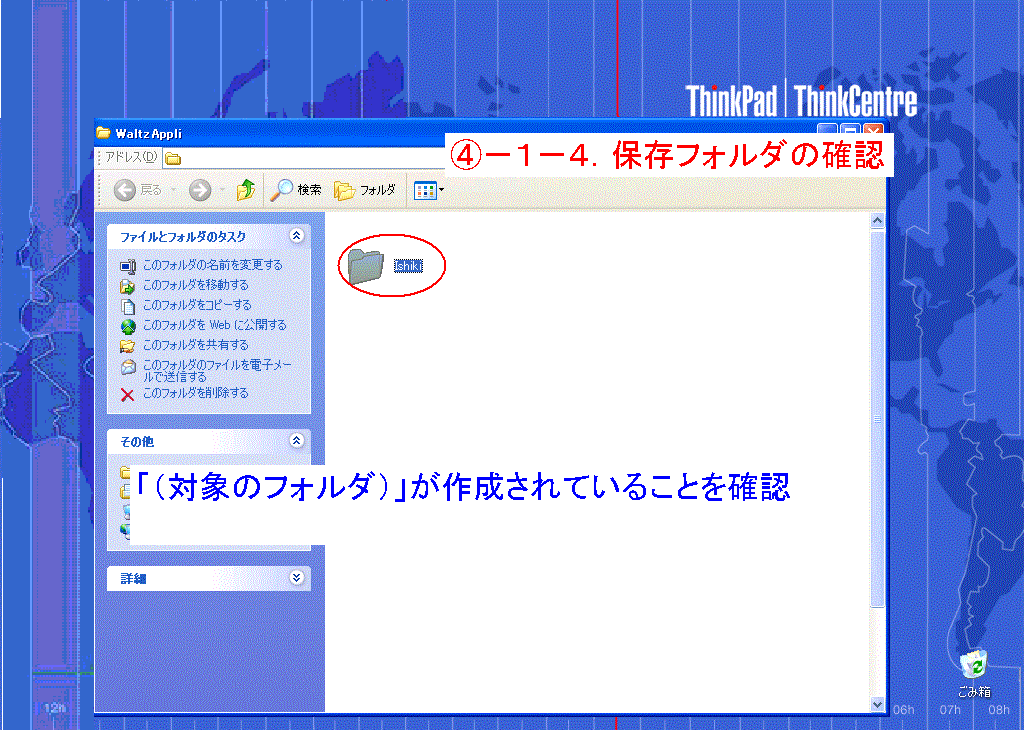This screenshot has width=1024, height=732.
Task: Click このフォルダを共有する link
Action: point(195,345)
